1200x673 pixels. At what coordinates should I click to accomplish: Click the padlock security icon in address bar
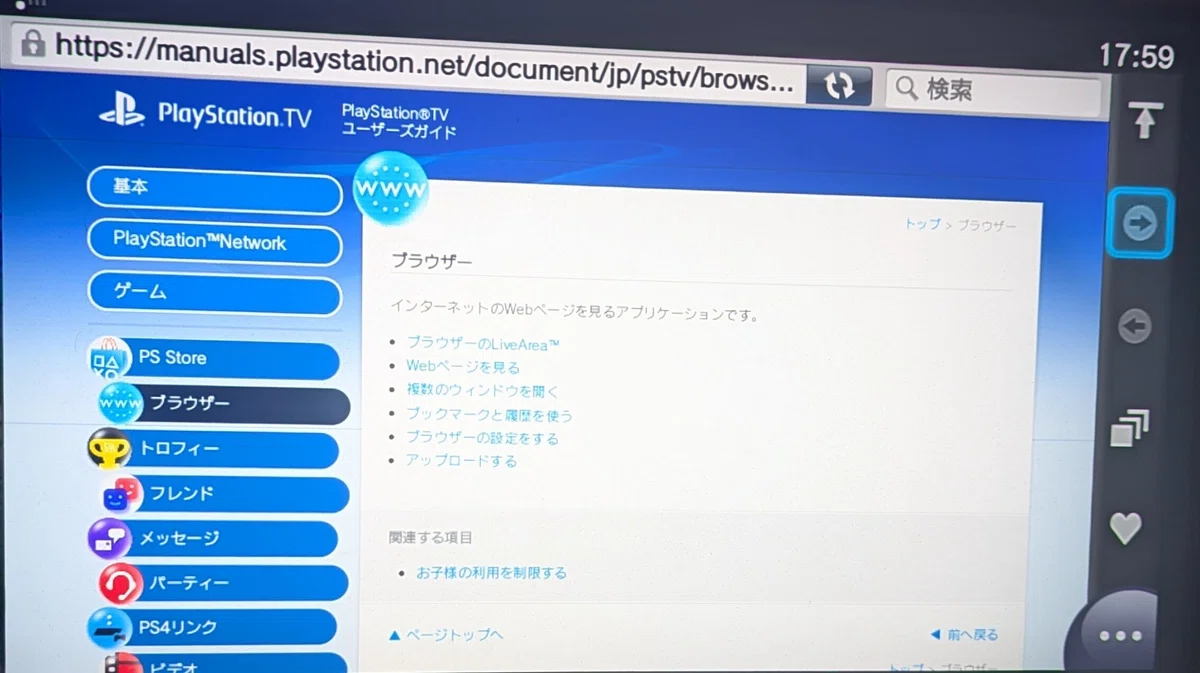point(34,42)
